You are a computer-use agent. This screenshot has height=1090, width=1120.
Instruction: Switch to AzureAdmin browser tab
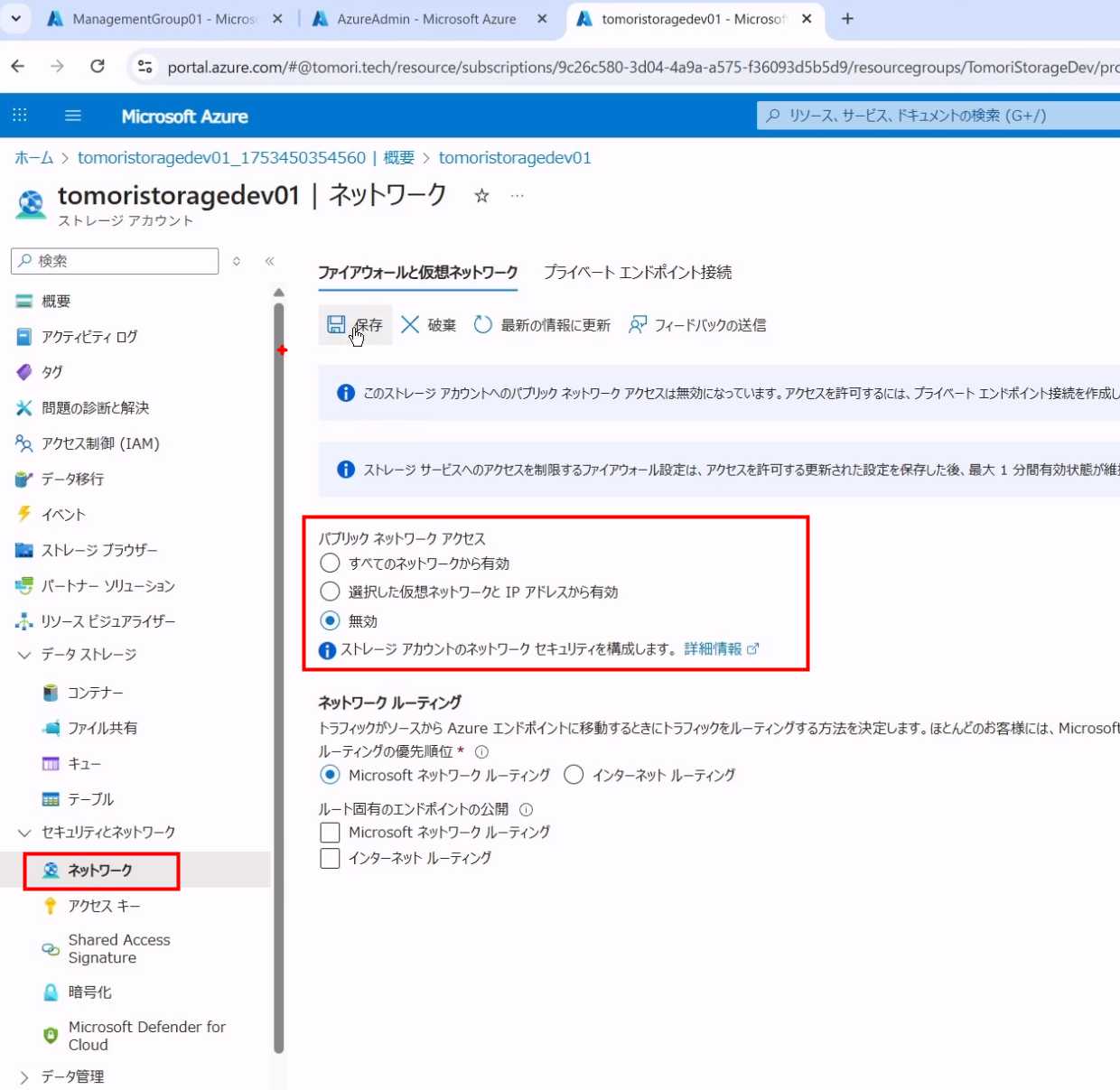[x=425, y=19]
